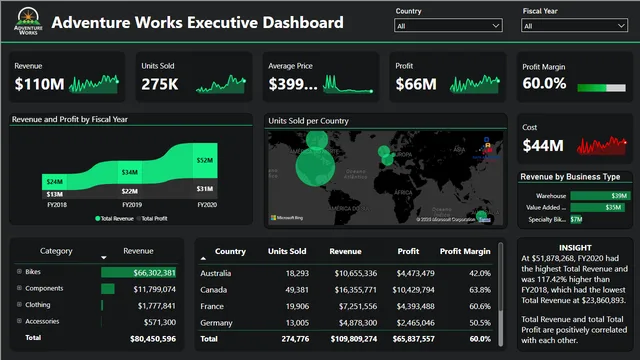Click the Canada profit margin 63.8%

pos(480,290)
